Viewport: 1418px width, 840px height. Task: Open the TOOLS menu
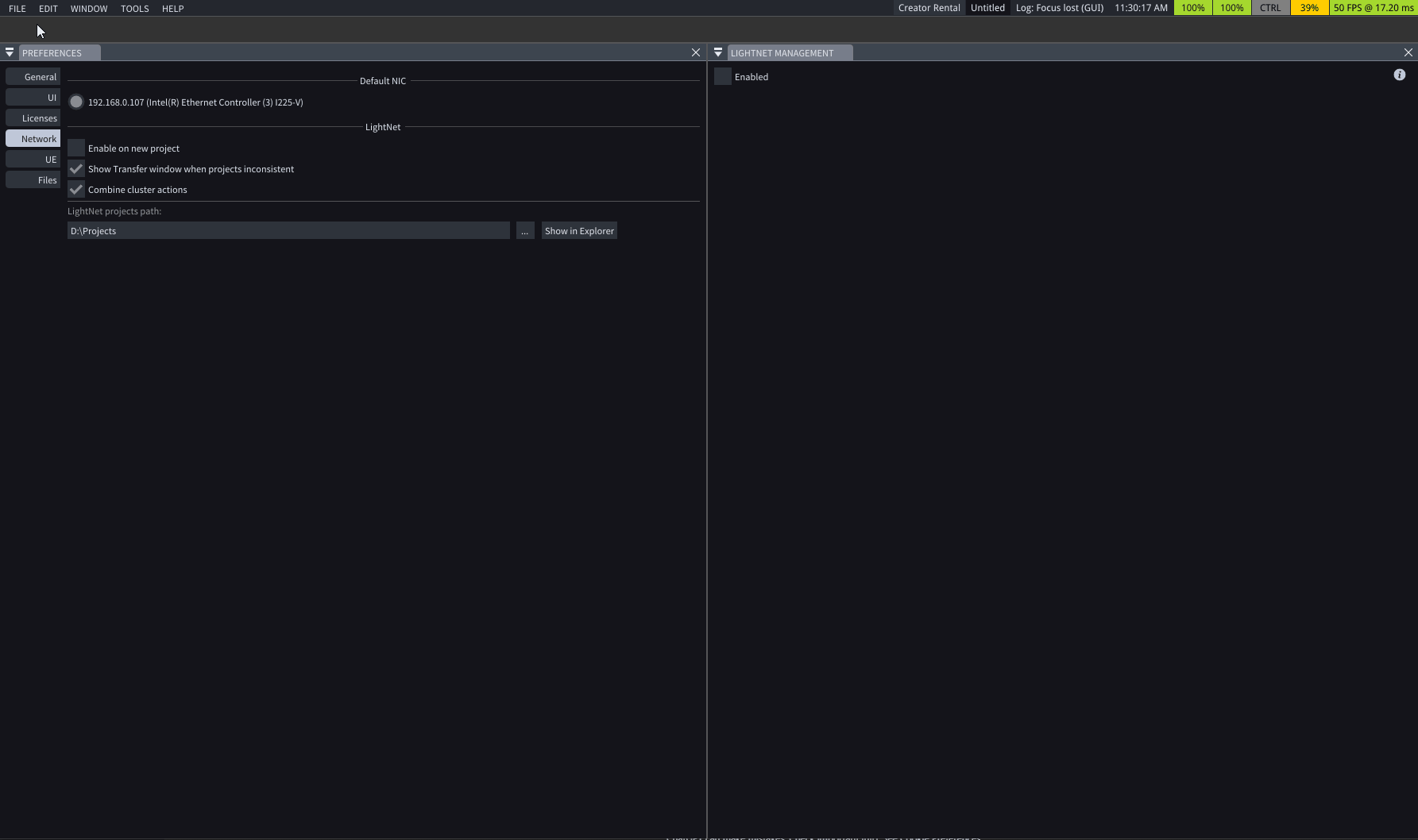[134, 9]
